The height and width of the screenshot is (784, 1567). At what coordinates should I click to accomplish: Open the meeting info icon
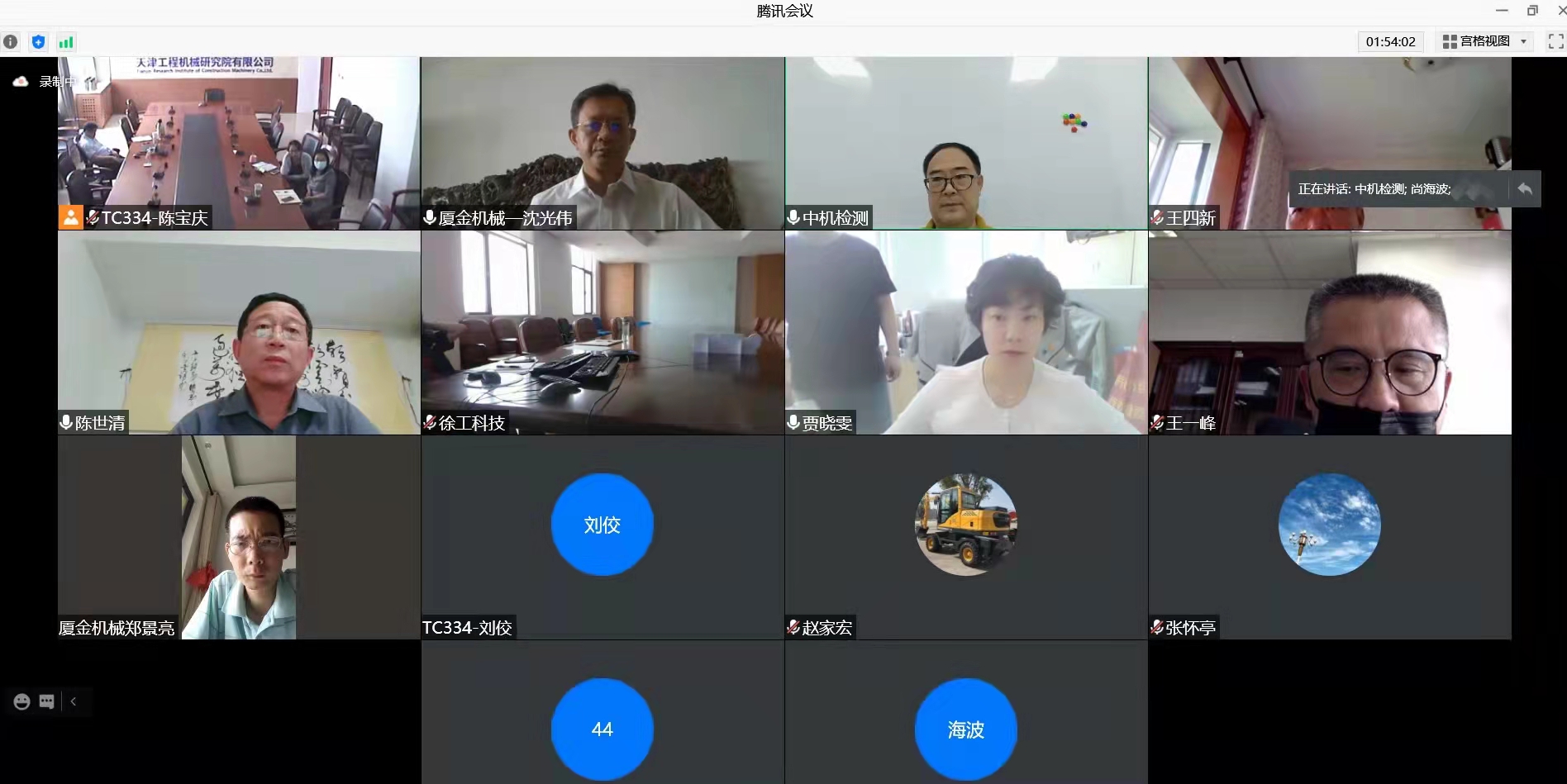click(x=11, y=41)
